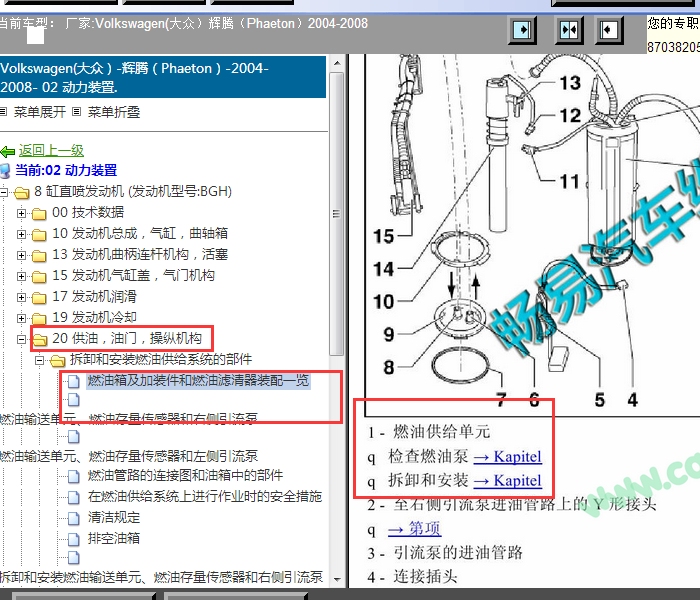This screenshot has width=700, height=600.
Task: Open 燃油存量传感器和左侧引流泵 document
Action: tap(129, 456)
